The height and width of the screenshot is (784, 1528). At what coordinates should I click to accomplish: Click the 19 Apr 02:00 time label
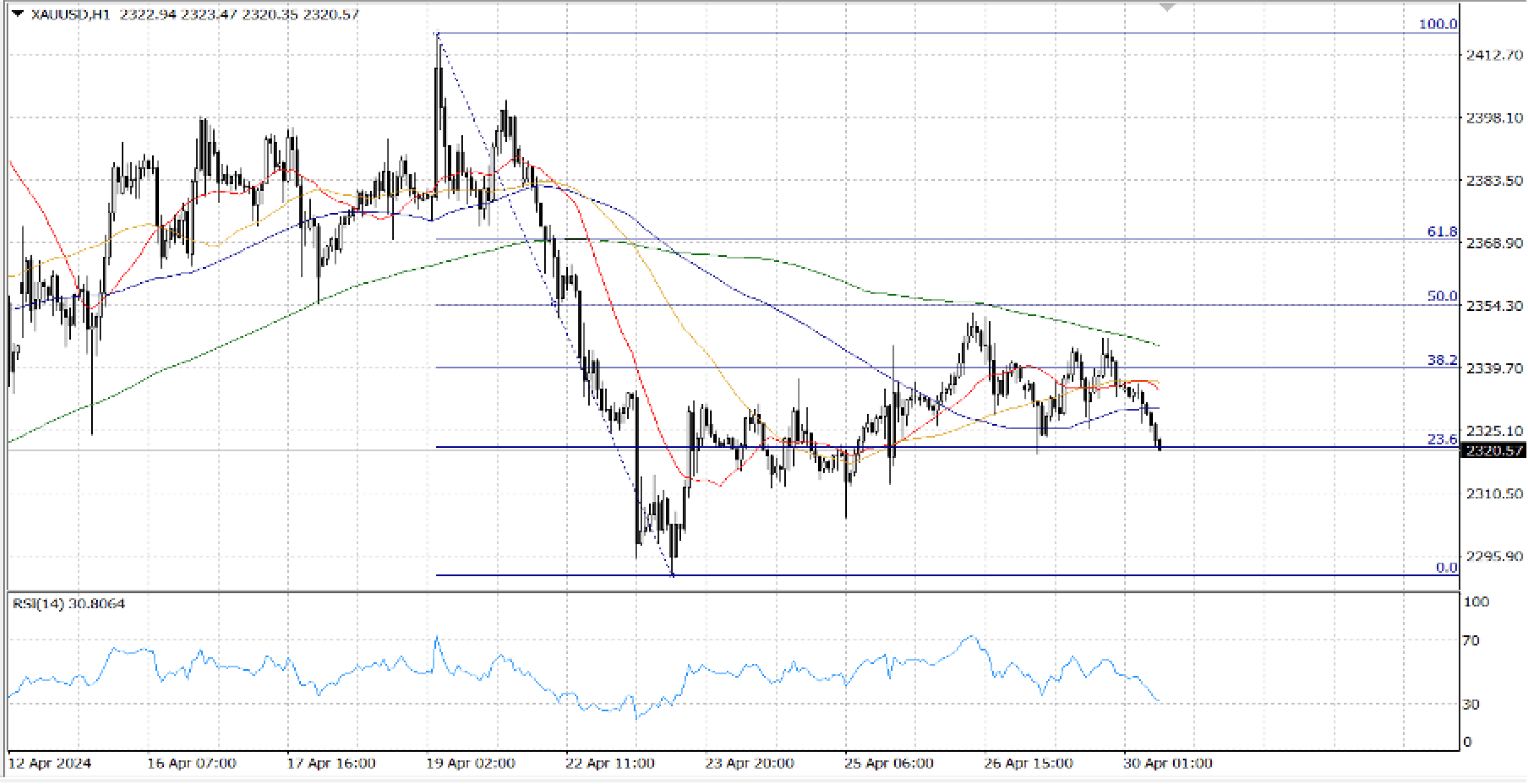470,763
